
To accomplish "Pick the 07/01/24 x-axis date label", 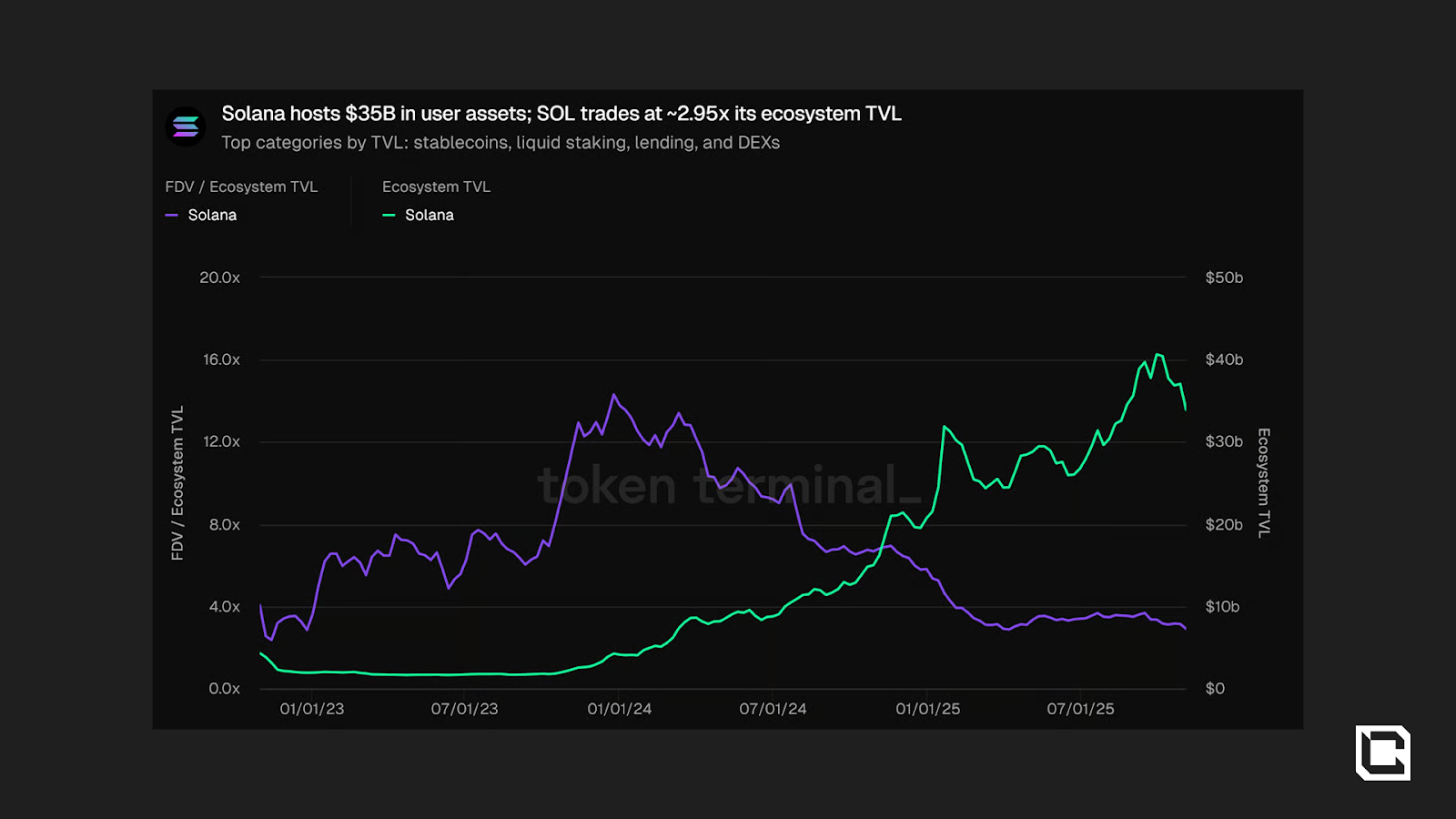I will pos(773,709).
